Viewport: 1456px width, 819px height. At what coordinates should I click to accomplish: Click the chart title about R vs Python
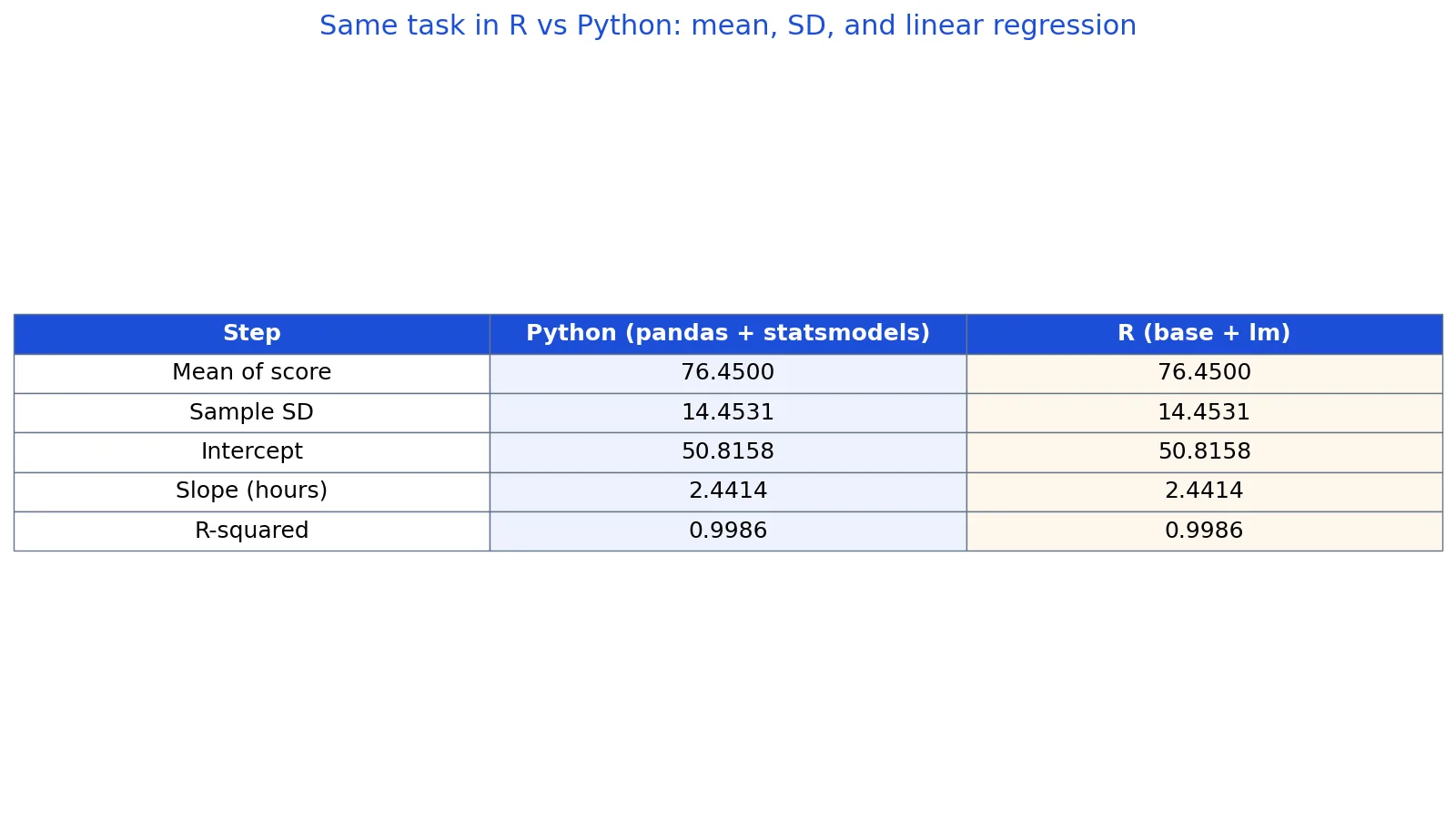point(728,25)
